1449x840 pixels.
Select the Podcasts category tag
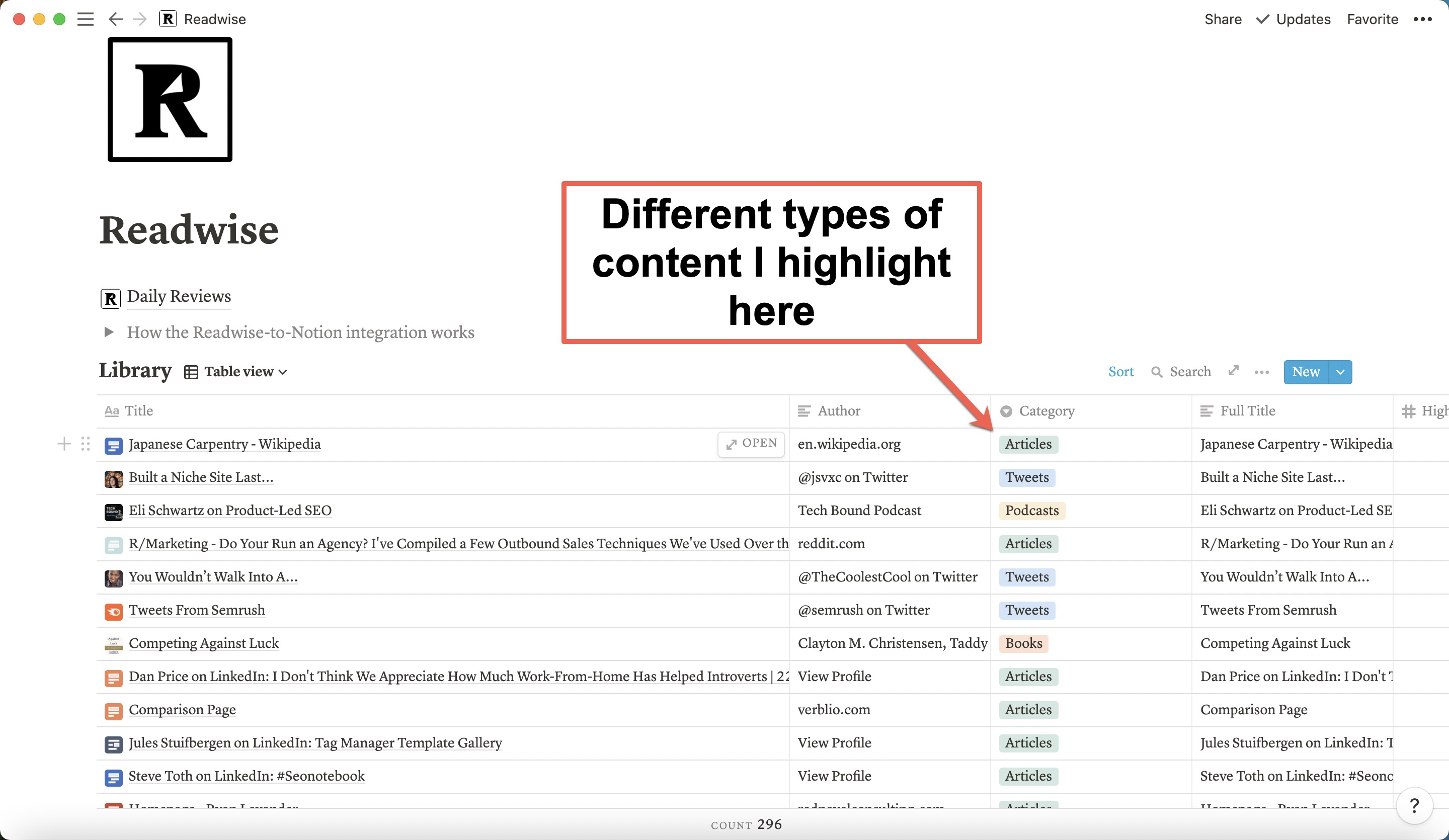1031,511
